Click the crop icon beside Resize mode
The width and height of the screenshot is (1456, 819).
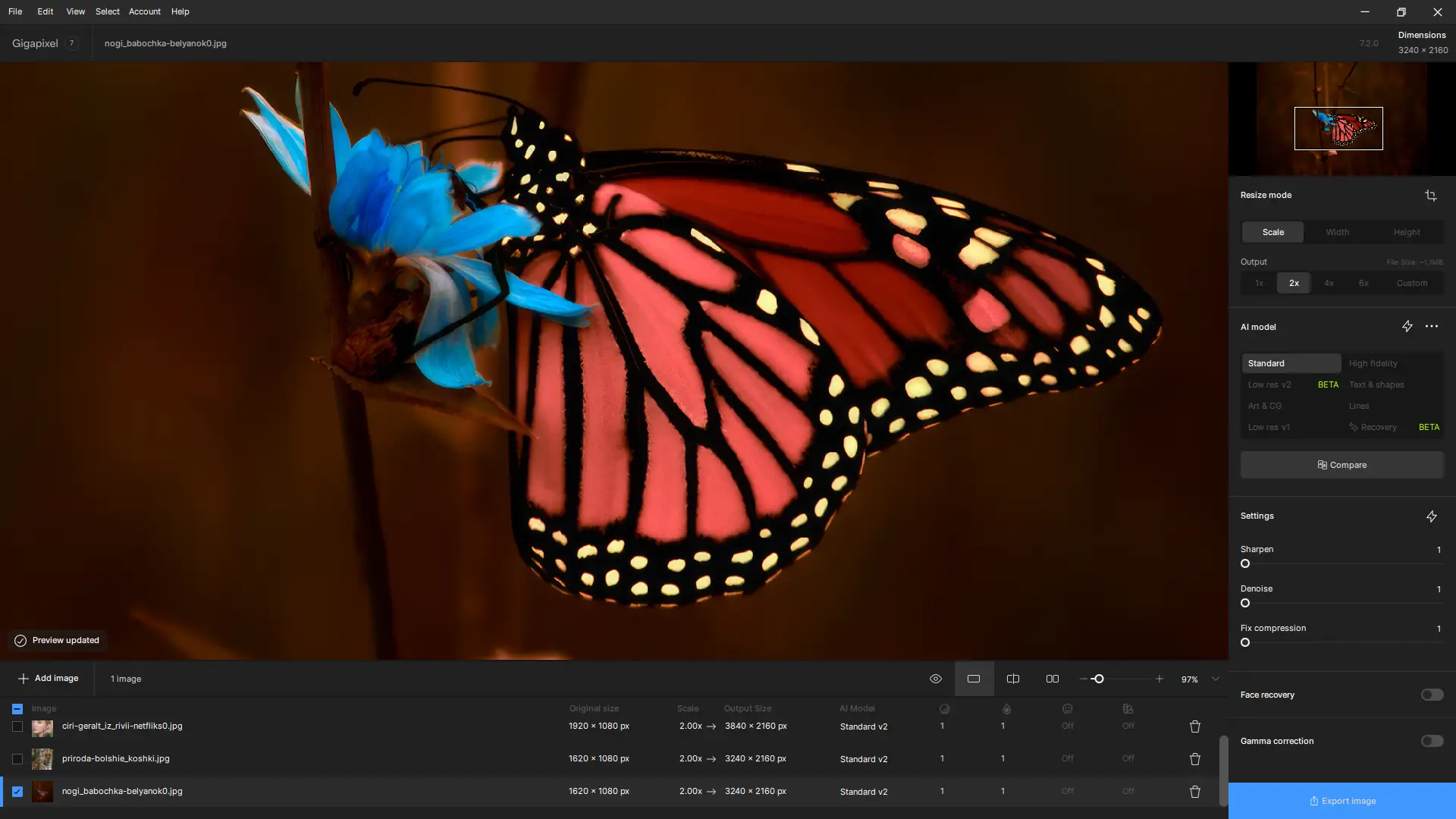coord(1430,196)
